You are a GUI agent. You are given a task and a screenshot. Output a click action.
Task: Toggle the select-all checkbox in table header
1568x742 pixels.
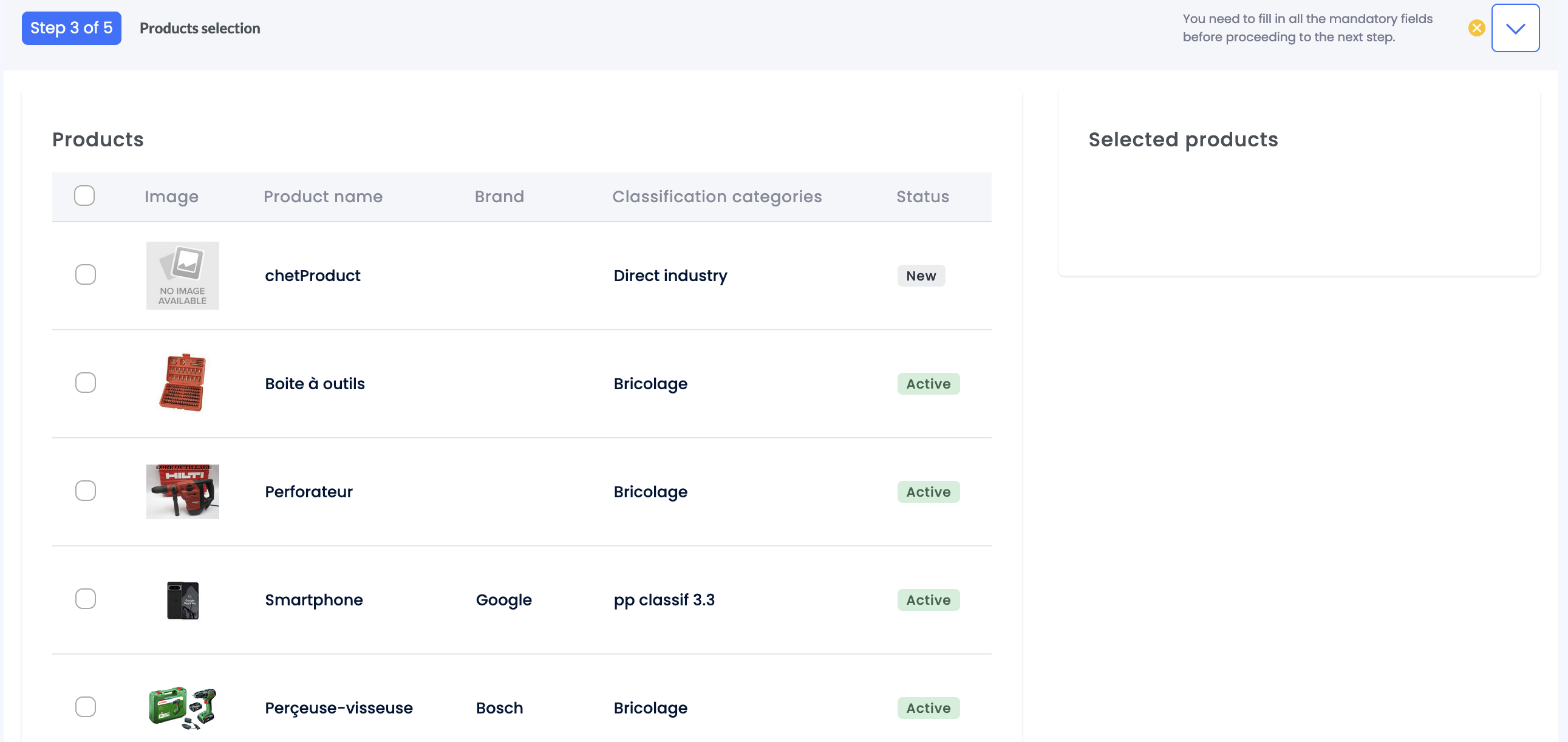(x=84, y=196)
